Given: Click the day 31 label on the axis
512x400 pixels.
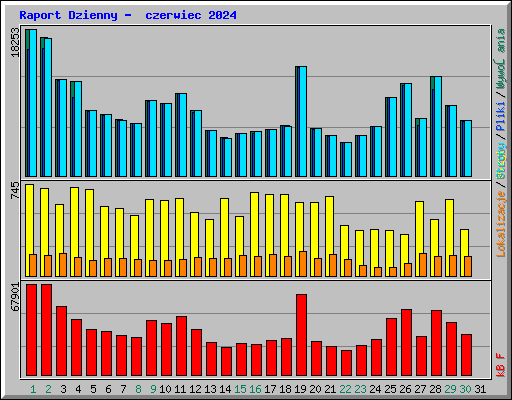Looking at the screenshot, I should (x=480, y=389).
